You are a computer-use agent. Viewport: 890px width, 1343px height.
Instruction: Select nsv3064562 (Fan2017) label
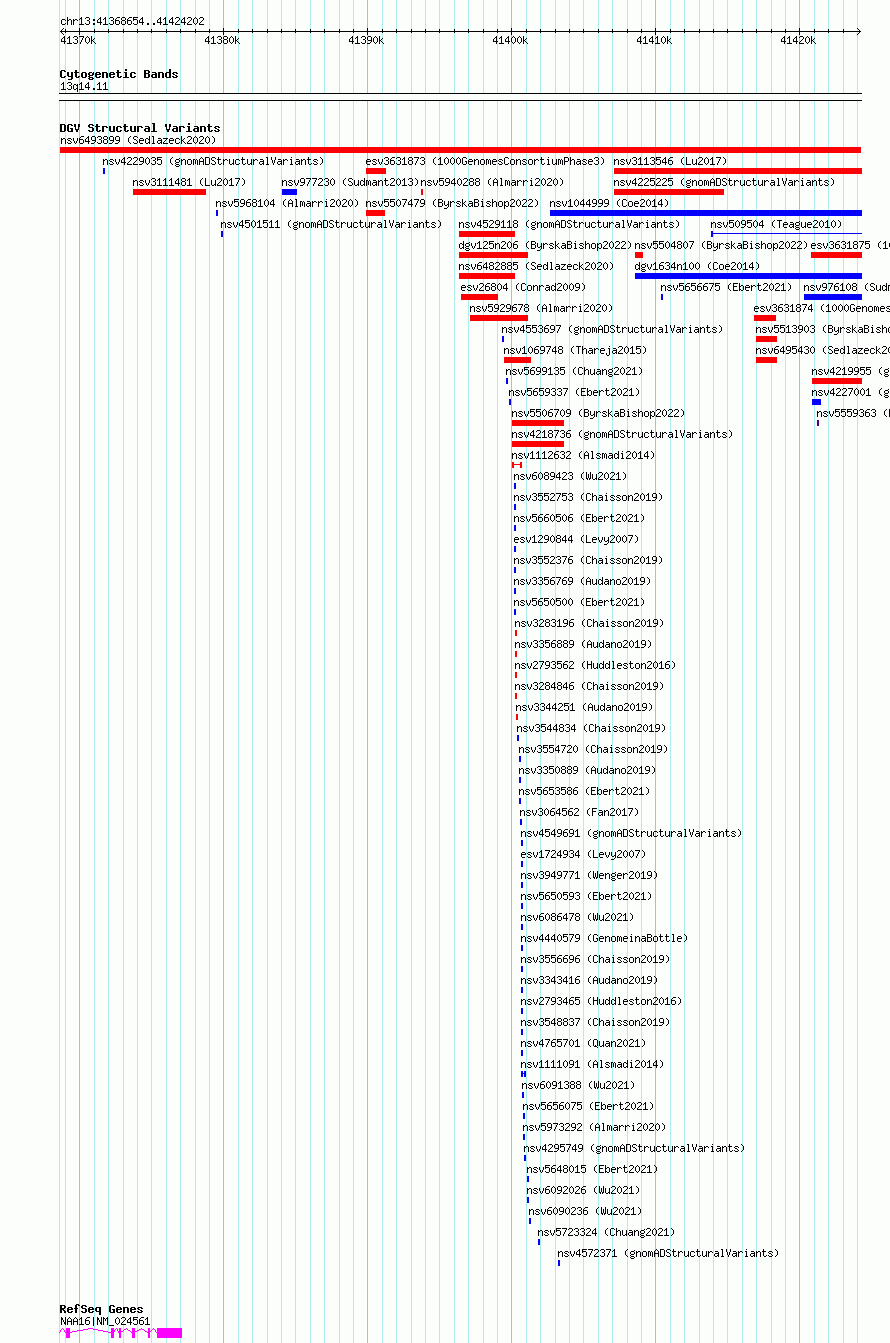[x=579, y=812]
